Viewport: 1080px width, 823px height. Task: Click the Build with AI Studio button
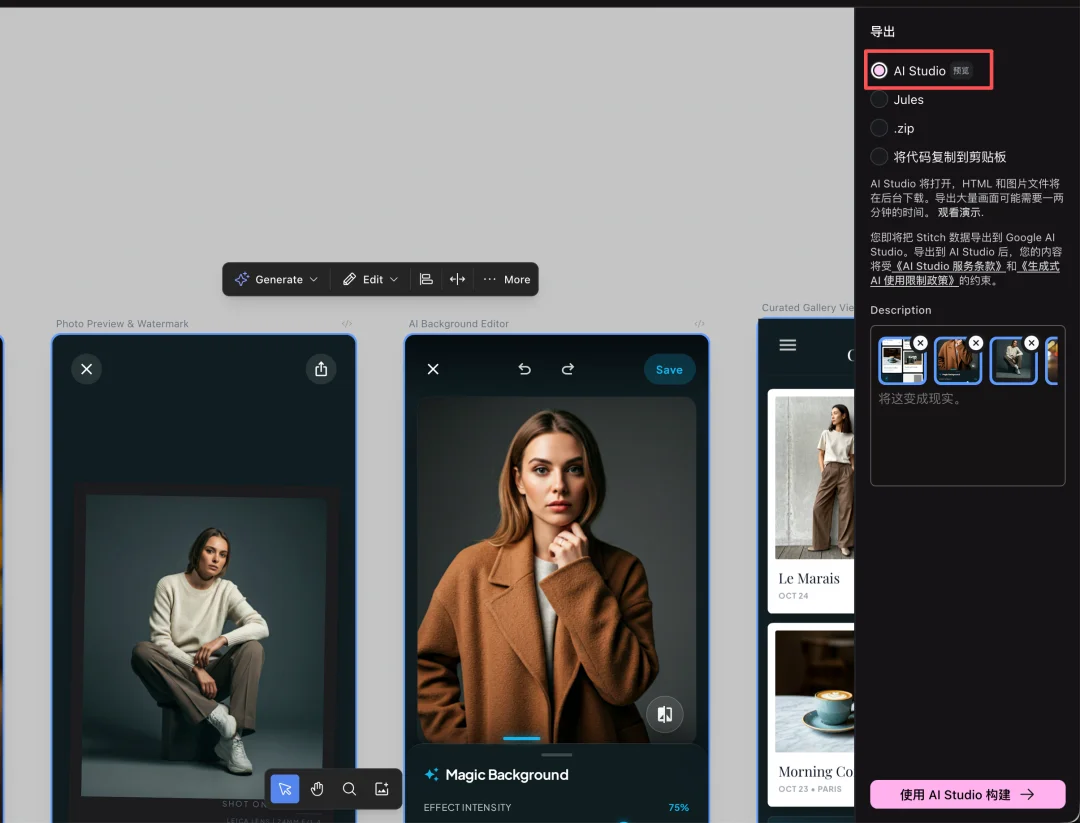(967, 795)
